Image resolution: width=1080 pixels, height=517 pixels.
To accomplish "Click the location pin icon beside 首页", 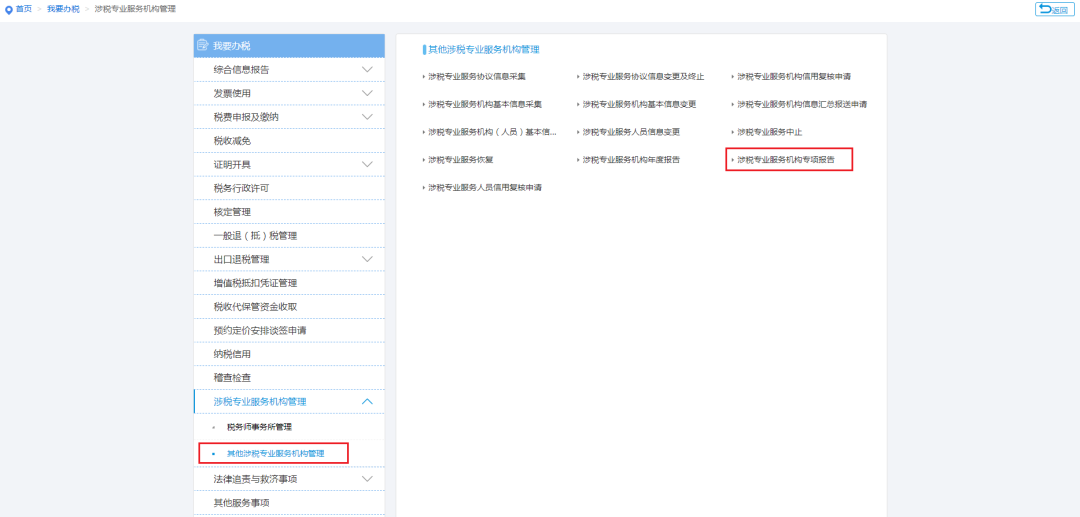I will [x=9, y=9].
